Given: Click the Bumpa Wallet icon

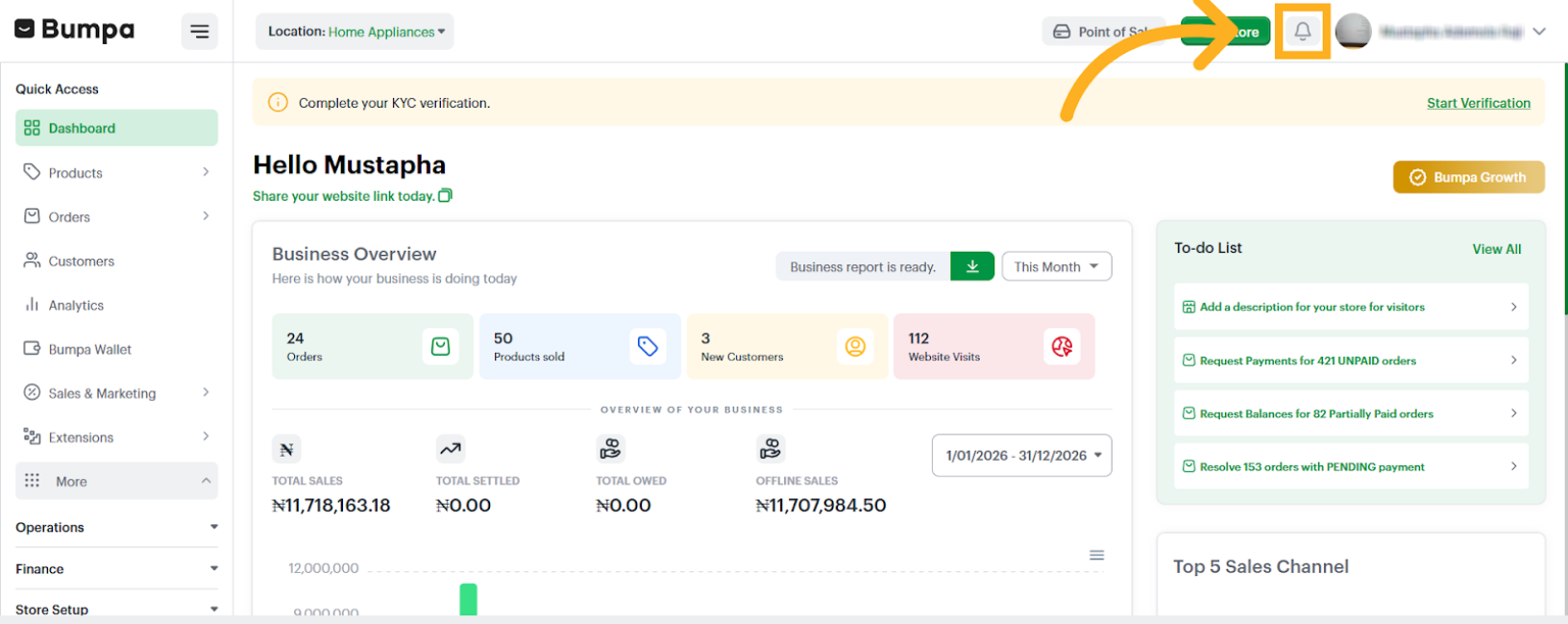Looking at the screenshot, I should click(32, 349).
